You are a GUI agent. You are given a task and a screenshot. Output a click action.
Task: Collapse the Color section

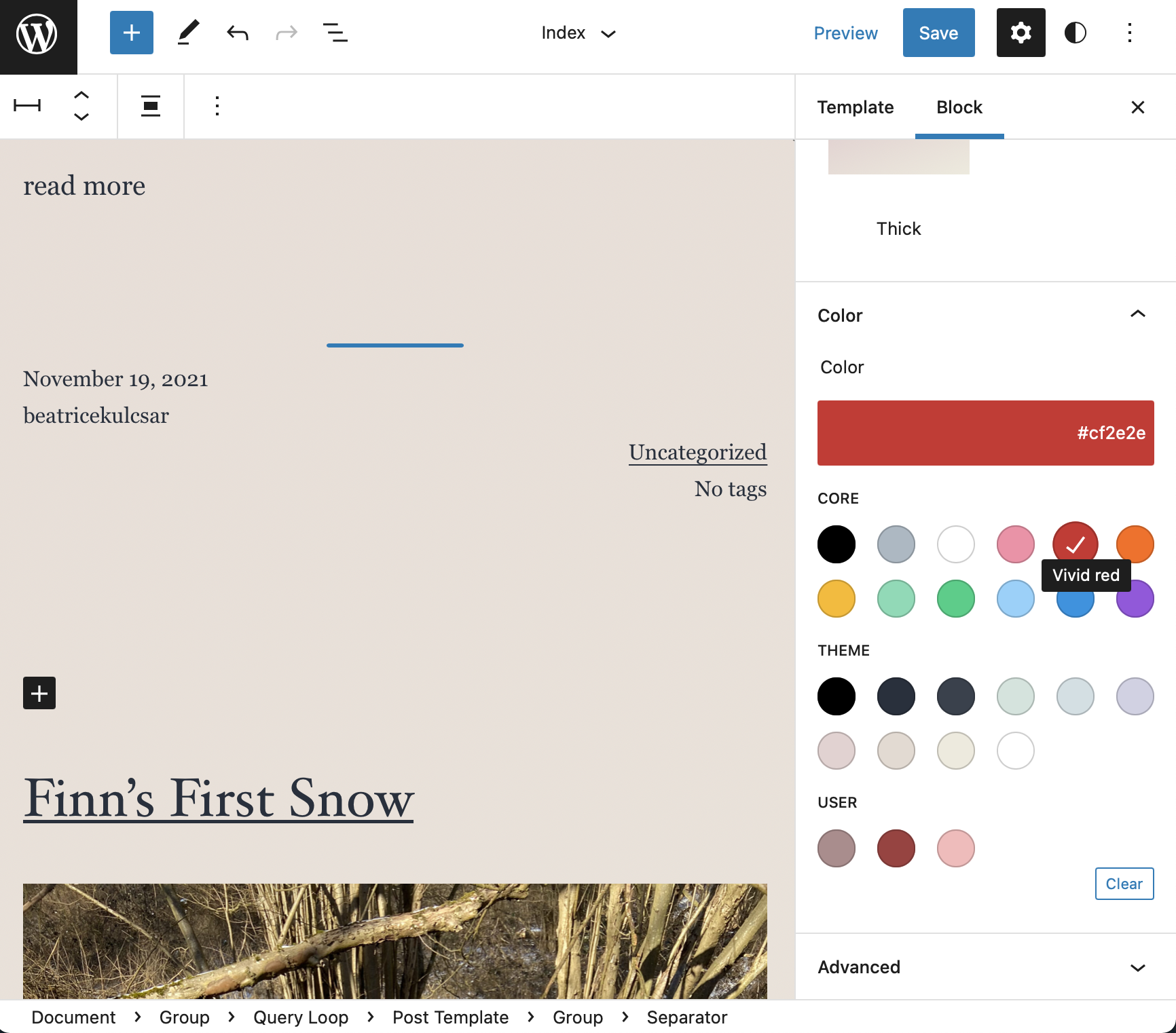tap(1137, 314)
